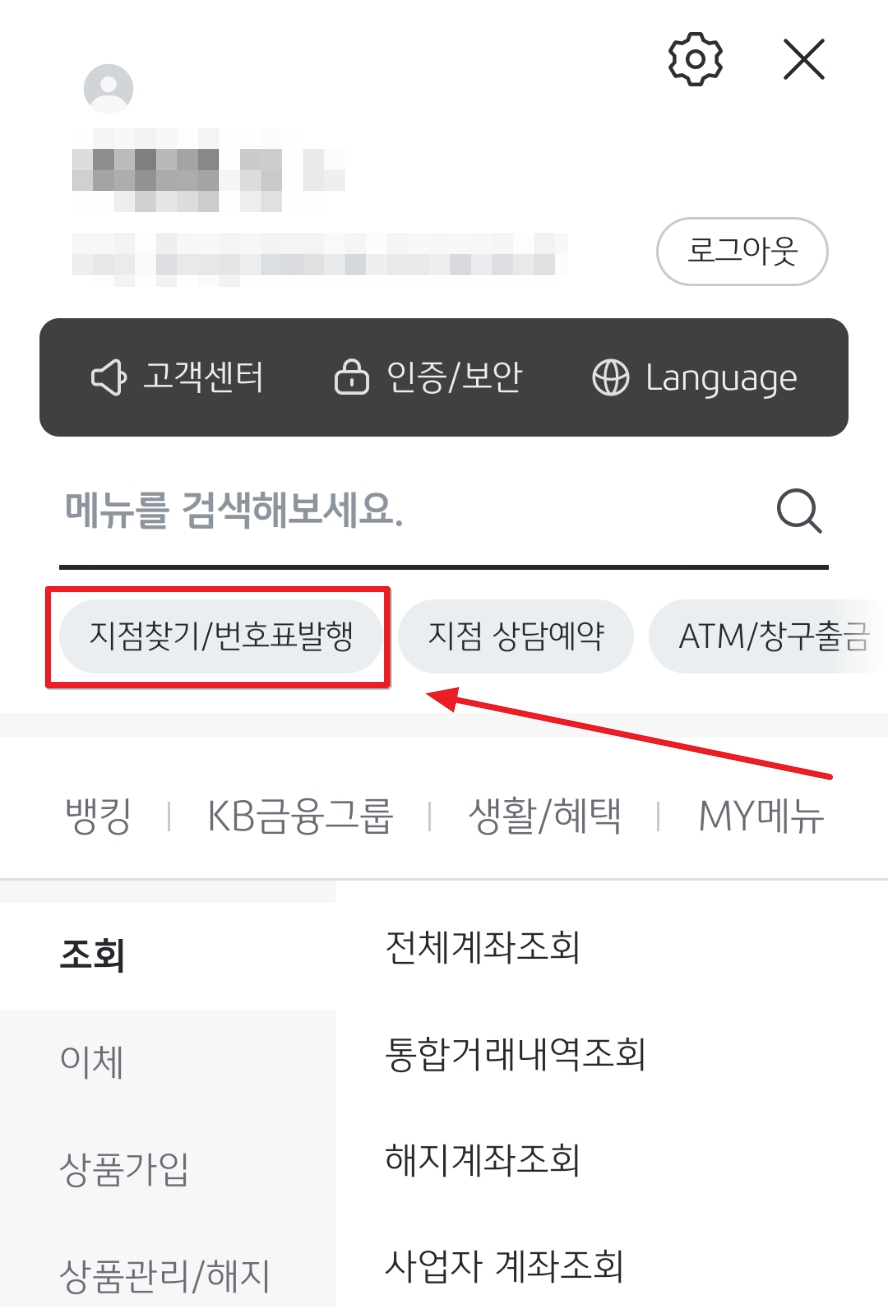Open the profile avatar image
888x1307 pixels.
(x=109, y=88)
